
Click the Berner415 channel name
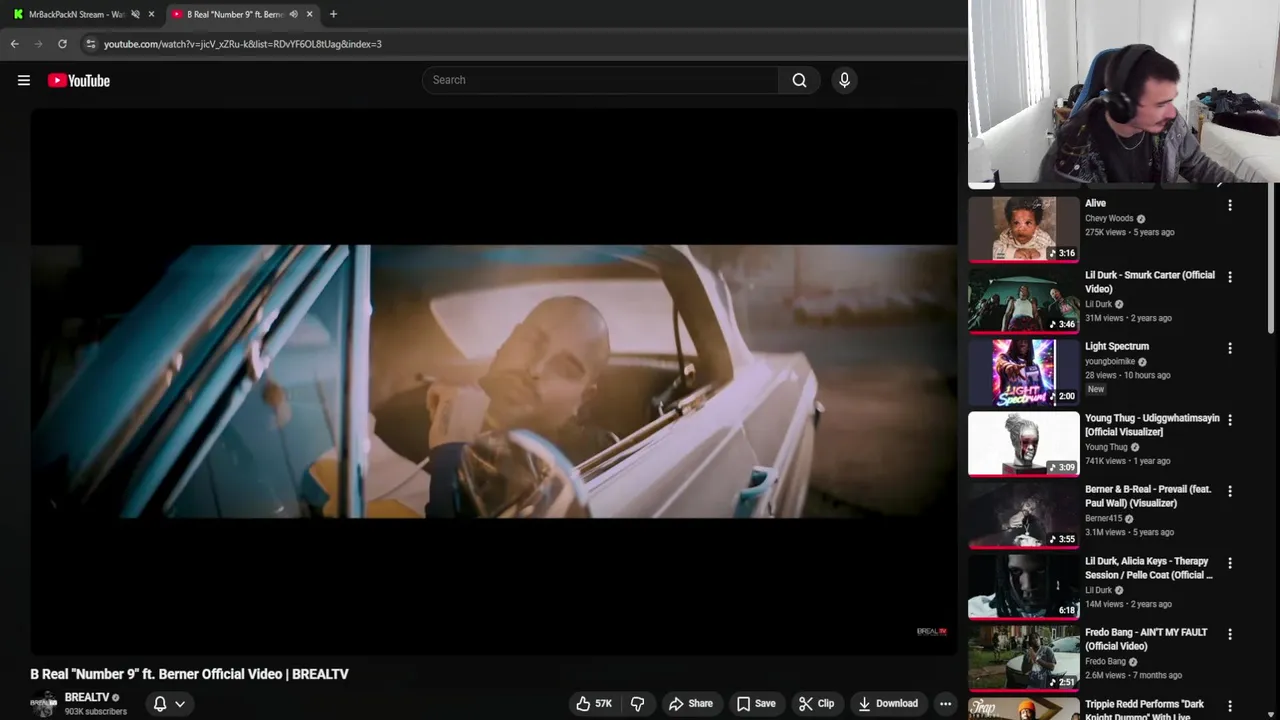tap(1104, 518)
